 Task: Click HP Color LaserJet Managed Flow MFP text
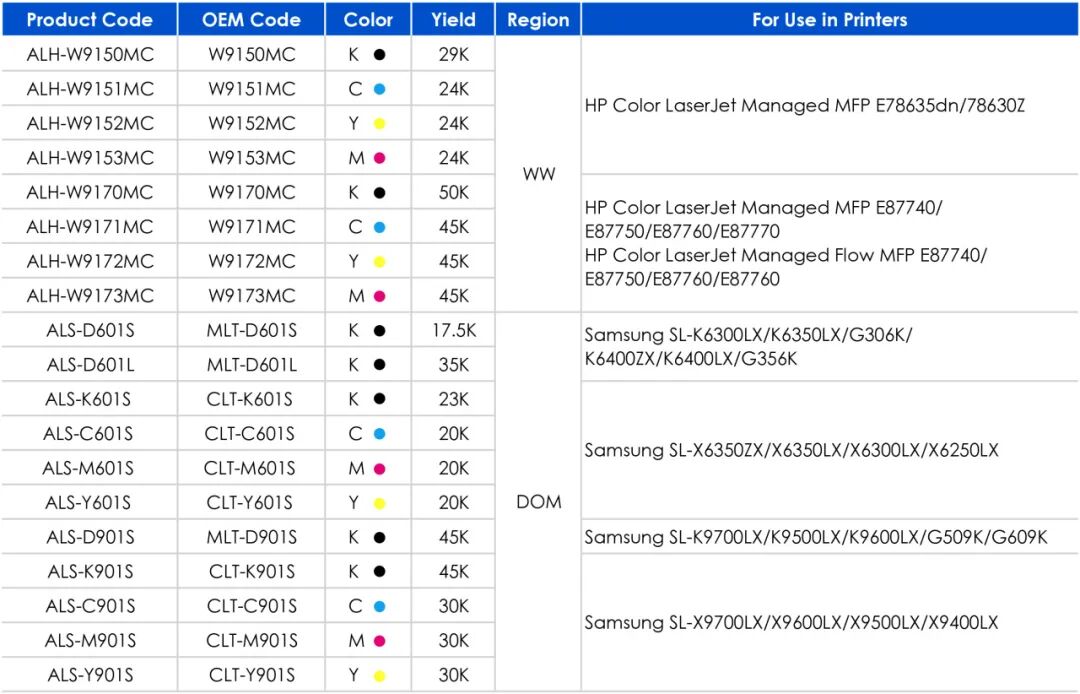(x=785, y=267)
